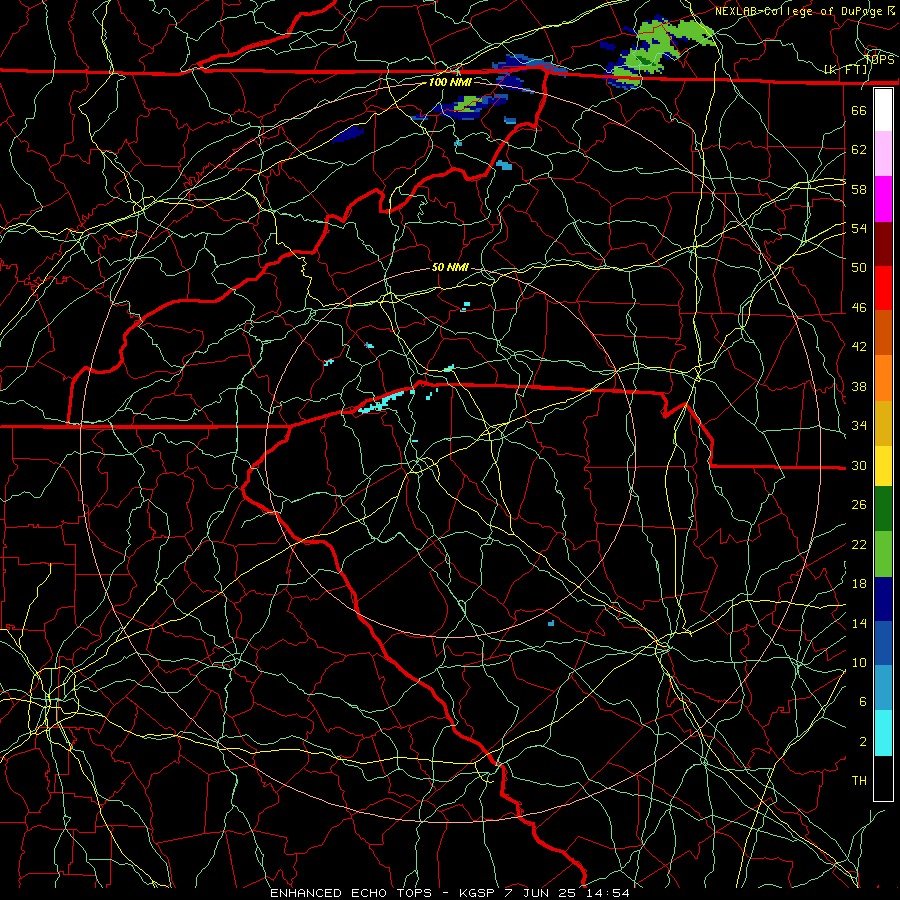Click the '14' legend value
The height and width of the screenshot is (900, 900).
[859, 623]
